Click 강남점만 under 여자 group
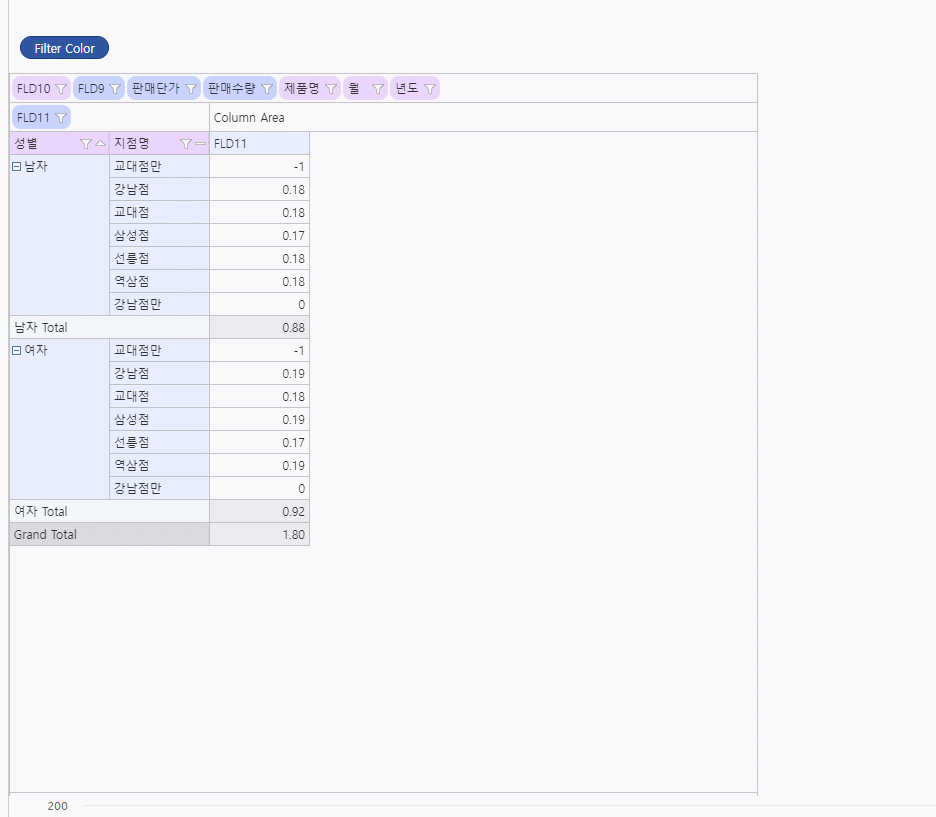The image size is (936, 817). 159,489
